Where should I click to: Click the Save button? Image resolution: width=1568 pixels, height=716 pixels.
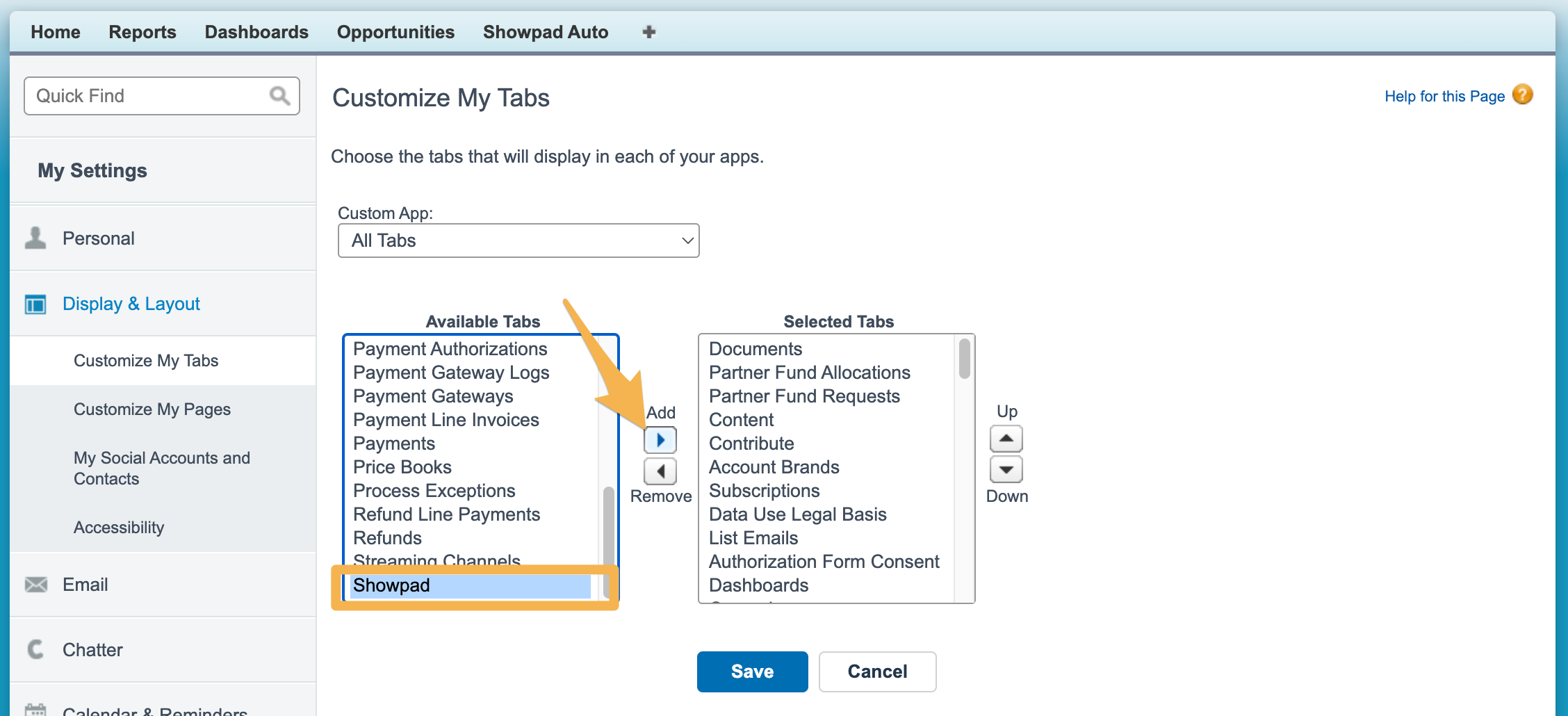click(x=752, y=672)
